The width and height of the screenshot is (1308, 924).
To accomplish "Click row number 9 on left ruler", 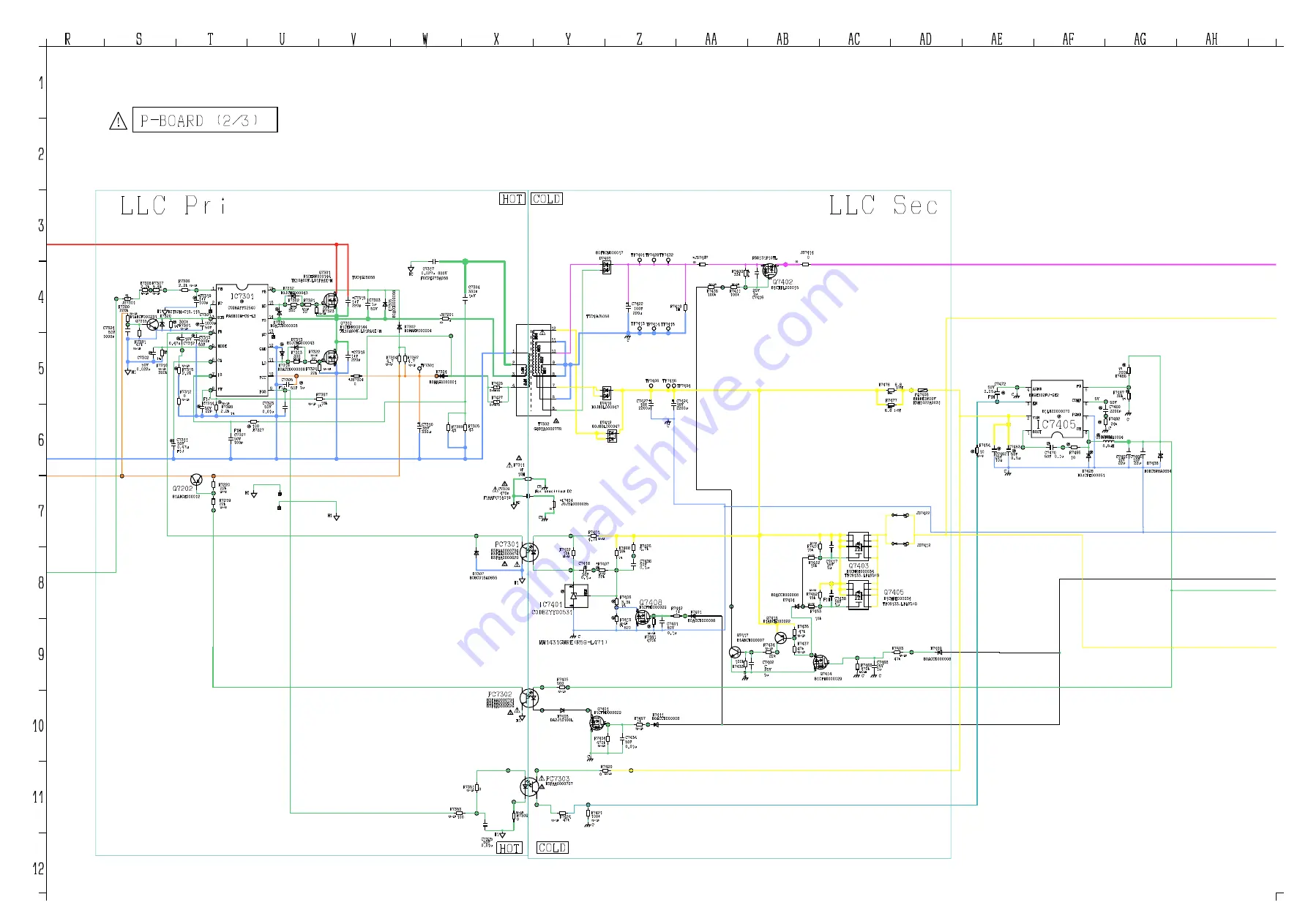I will point(41,654).
